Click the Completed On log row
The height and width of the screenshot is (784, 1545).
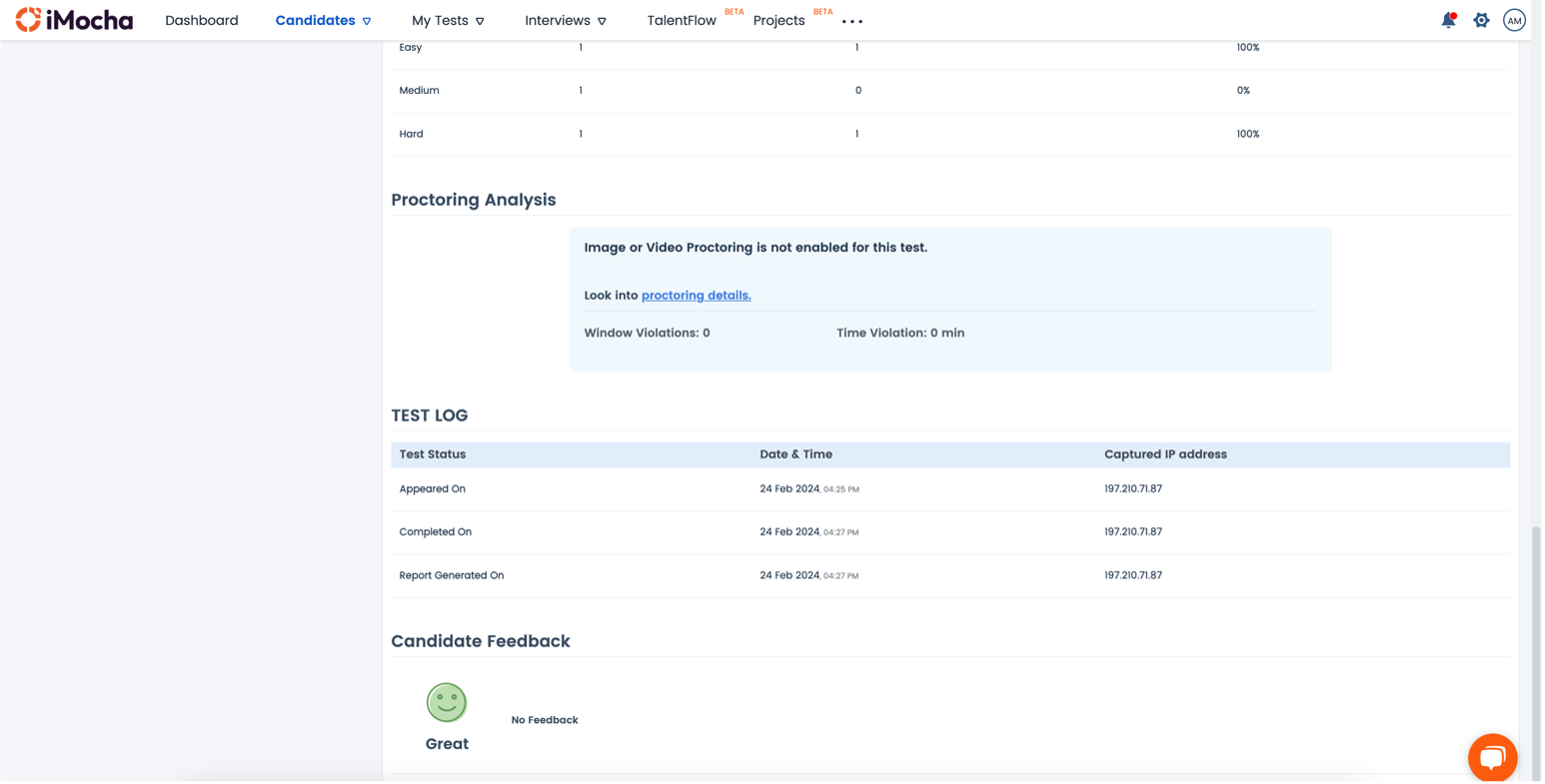436,532
